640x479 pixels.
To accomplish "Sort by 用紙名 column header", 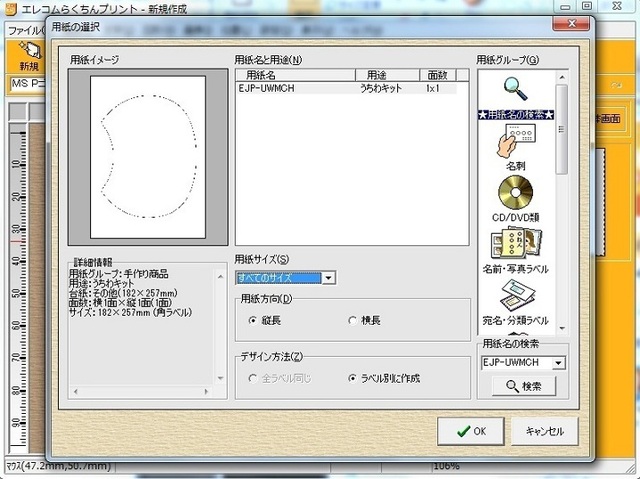I will [296, 75].
